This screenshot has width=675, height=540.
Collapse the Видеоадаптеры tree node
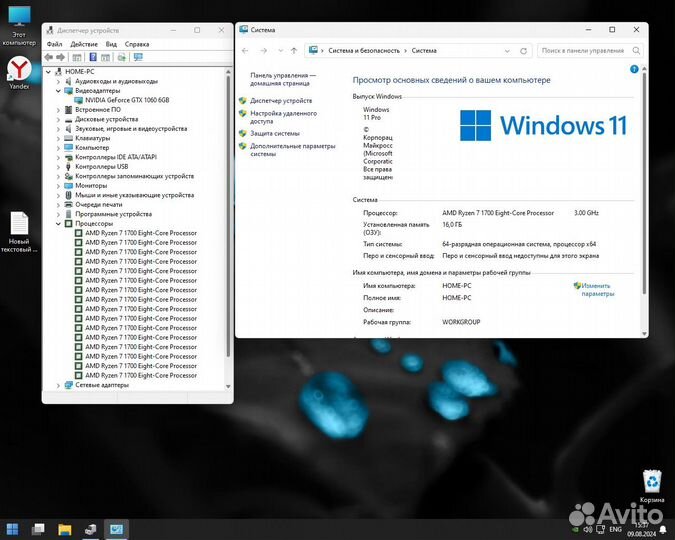click(x=58, y=90)
